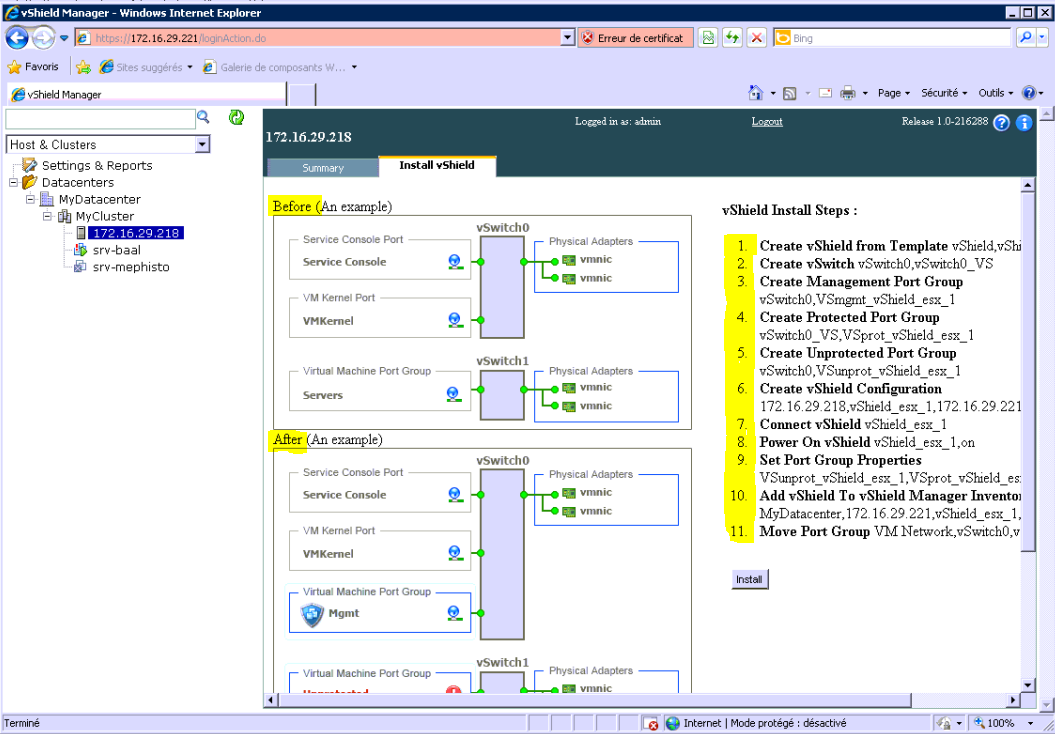This screenshot has height=734, width=1055.
Task: Click the Logout link
Action: (767, 122)
